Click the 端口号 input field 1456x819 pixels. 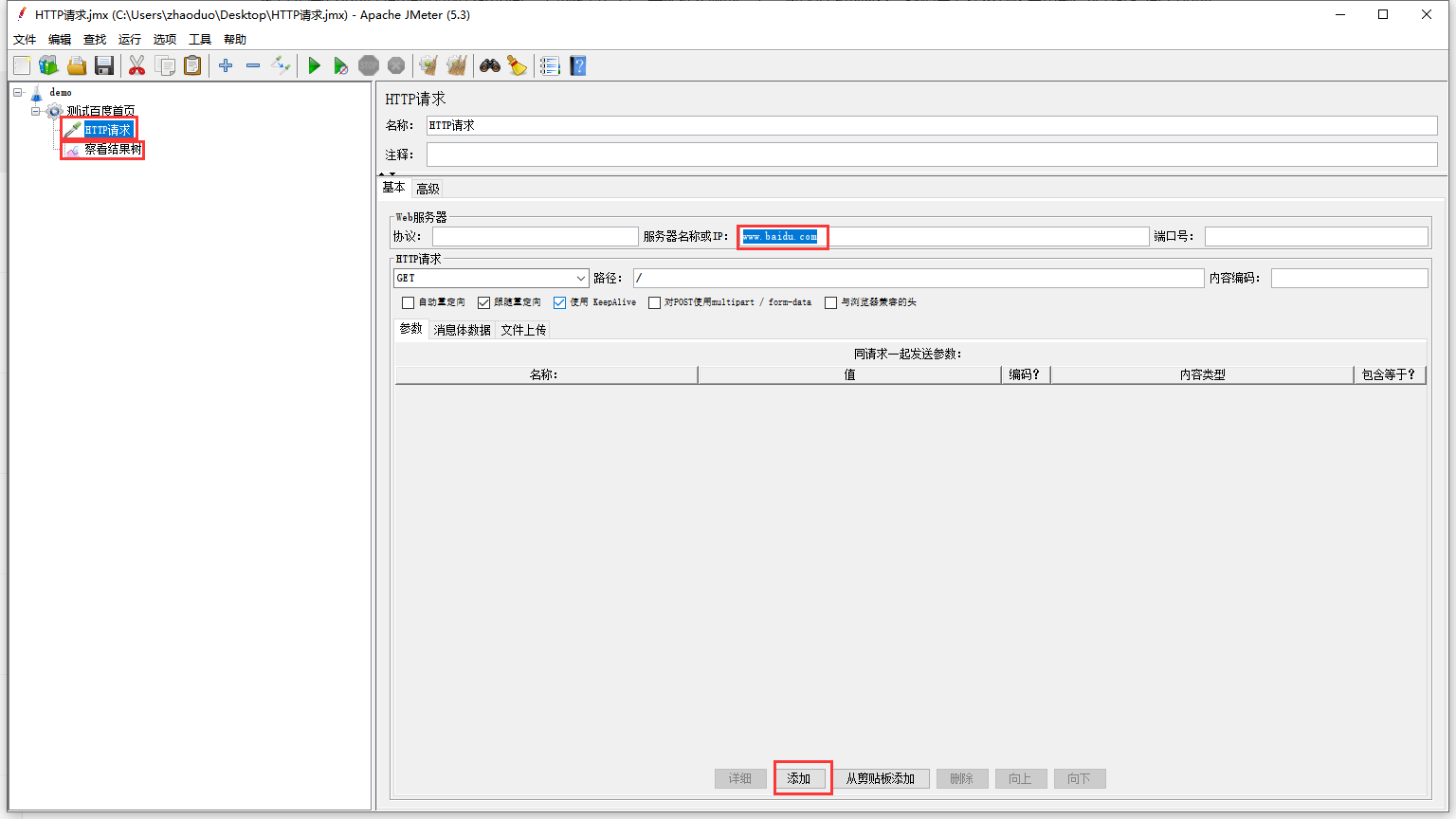click(1316, 236)
